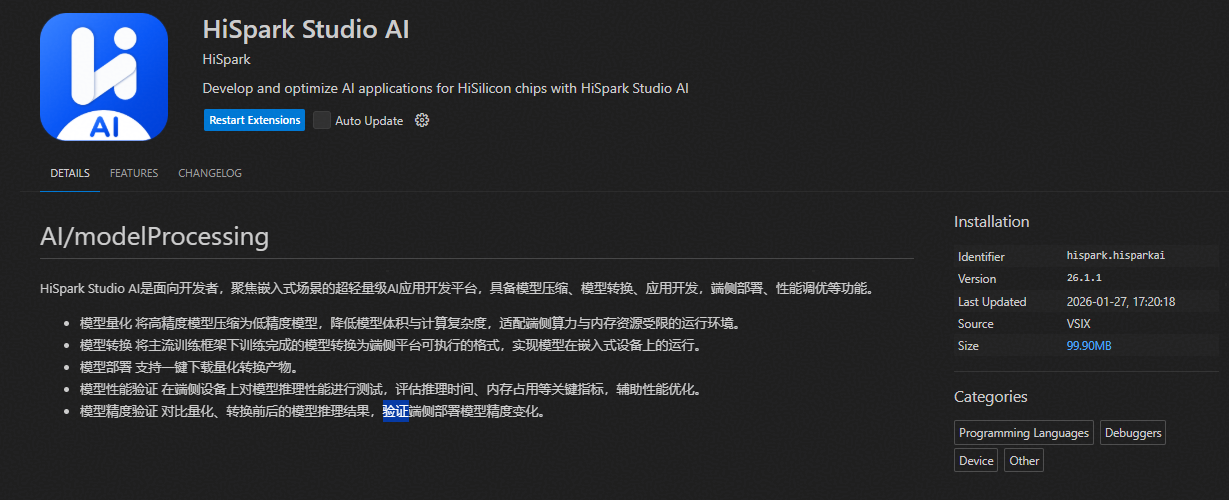Click the AI/modelProcessing heading
This screenshot has width=1229, height=500.
[154, 237]
